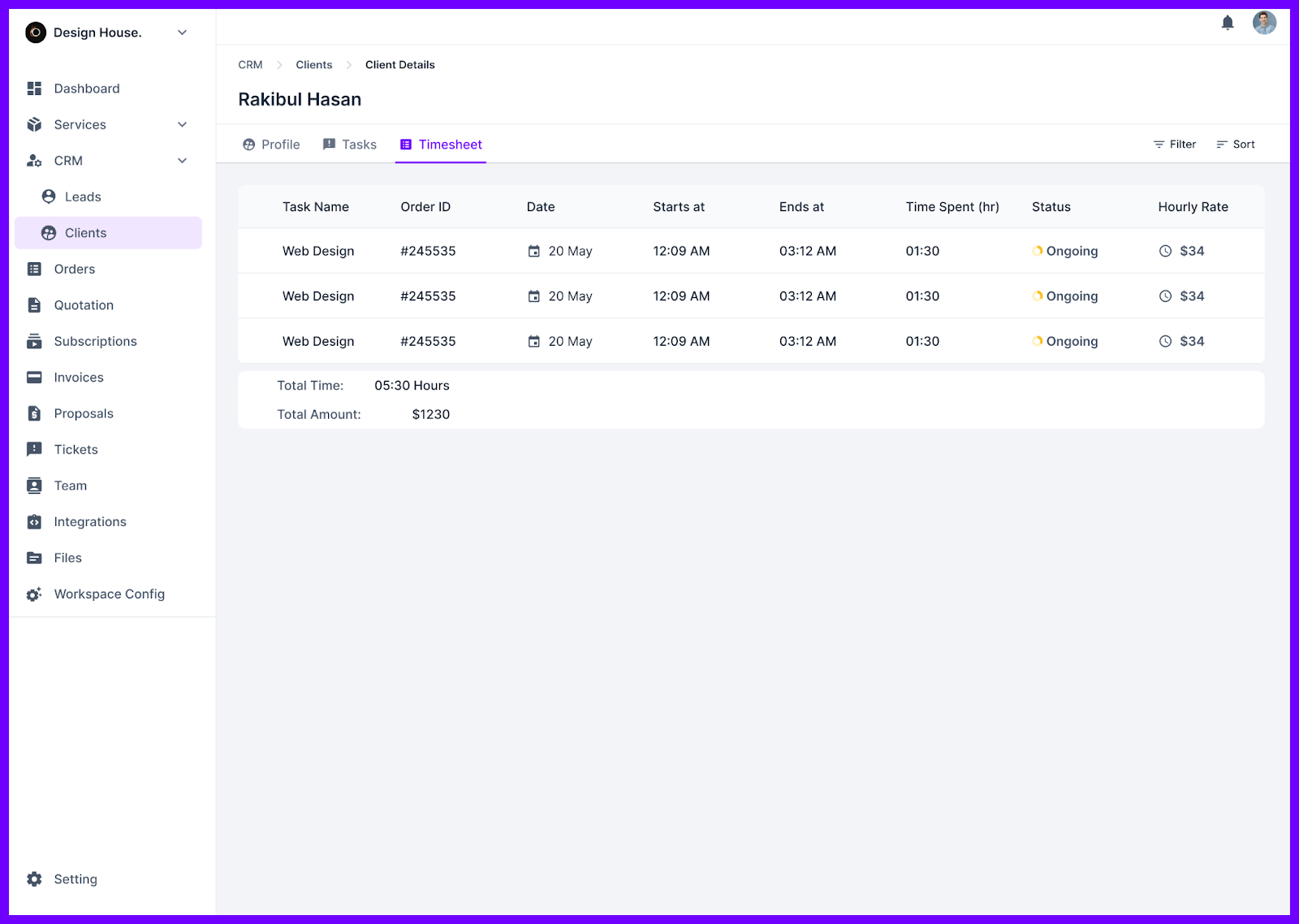Open the Design House workspace dropdown
The image size is (1299, 924).
tap(182, 32)
